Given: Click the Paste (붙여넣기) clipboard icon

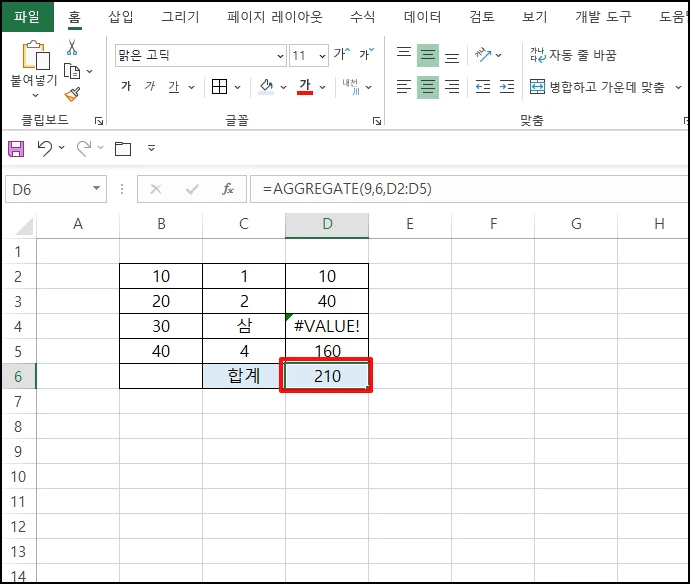Looking at the screenshot, I should tap(36, 55).
